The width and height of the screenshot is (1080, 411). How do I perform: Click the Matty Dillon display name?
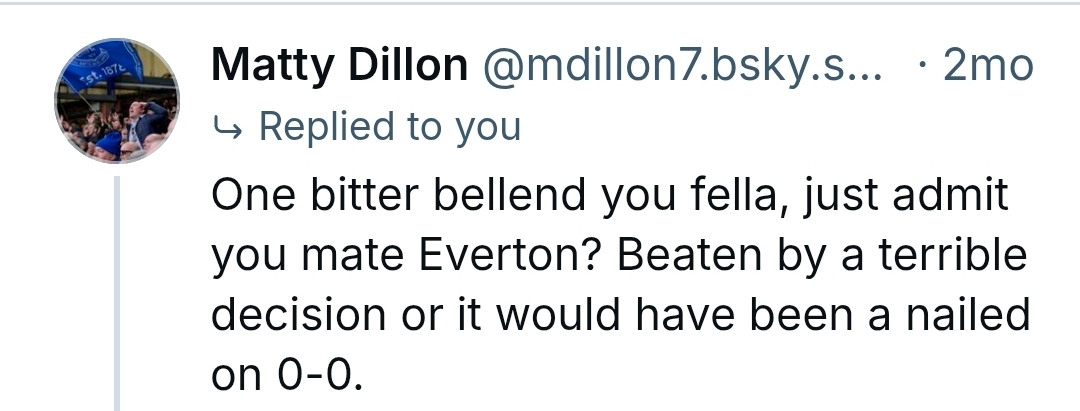click(339, 66)
